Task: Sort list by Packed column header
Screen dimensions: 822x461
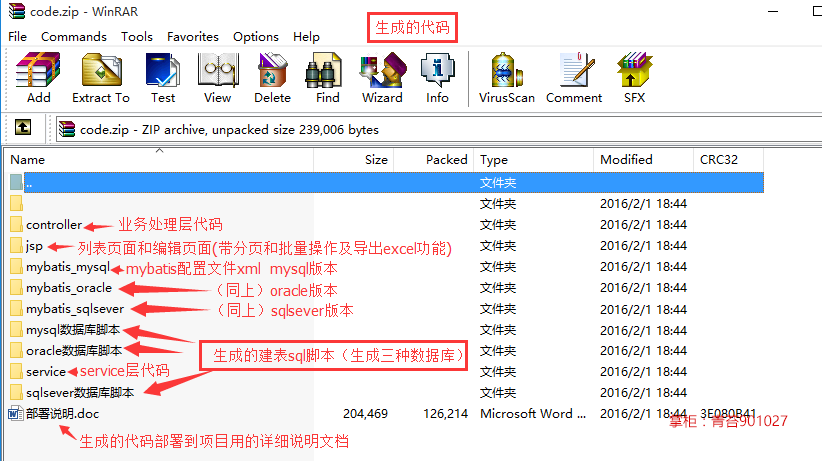Action: 434,160
